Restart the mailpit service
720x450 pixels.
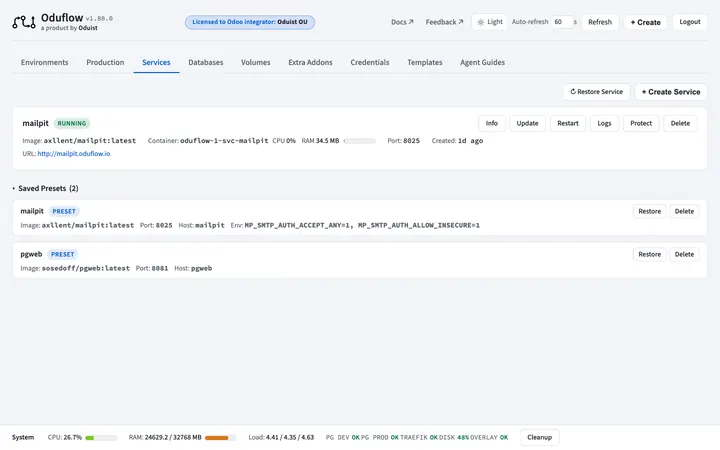[x=568, y=124]
